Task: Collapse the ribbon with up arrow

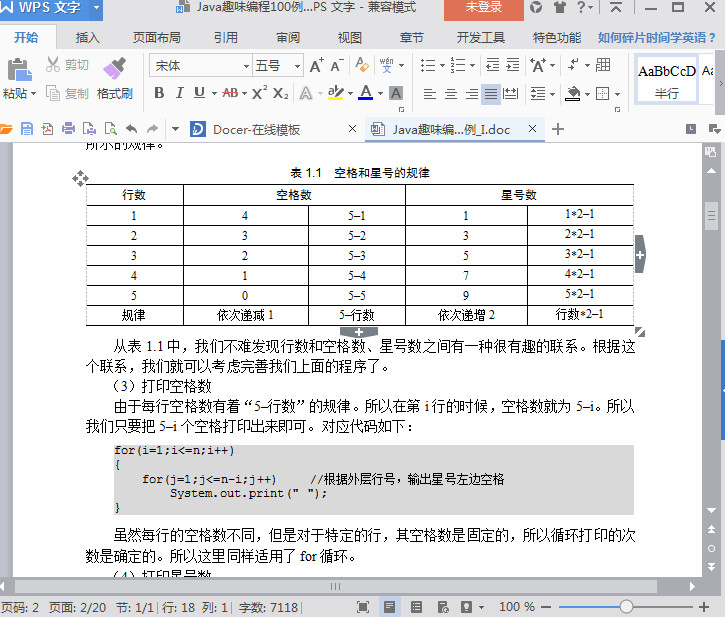Action: point(615,7)
